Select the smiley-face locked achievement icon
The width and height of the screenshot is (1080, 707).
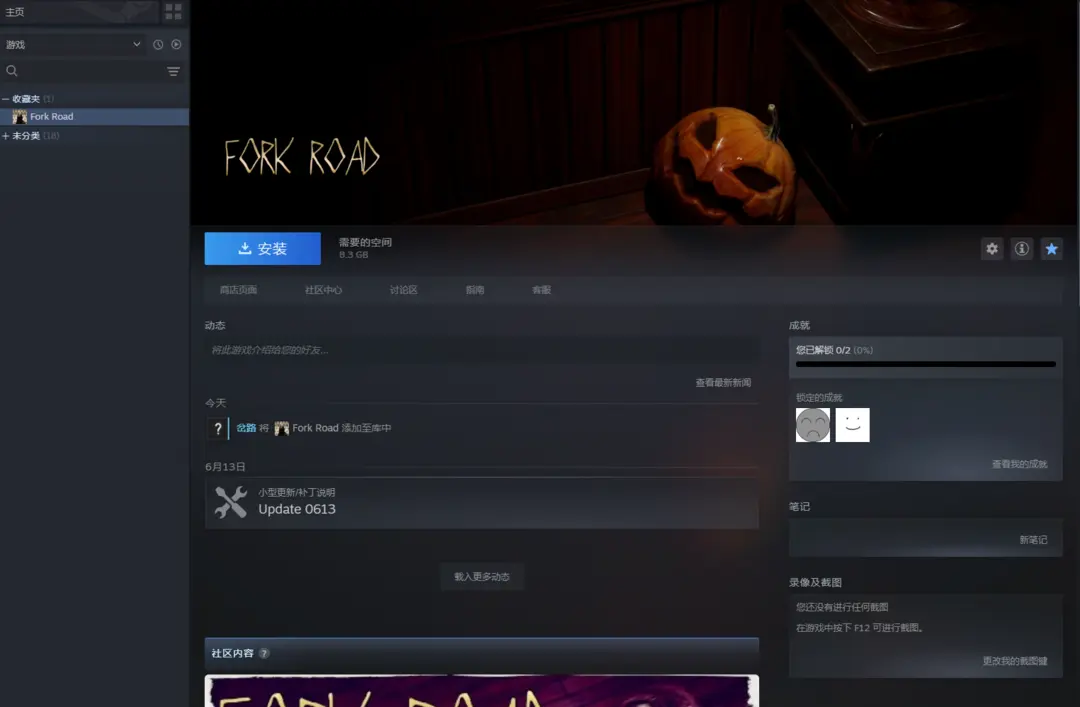click(x=853, y=425)
